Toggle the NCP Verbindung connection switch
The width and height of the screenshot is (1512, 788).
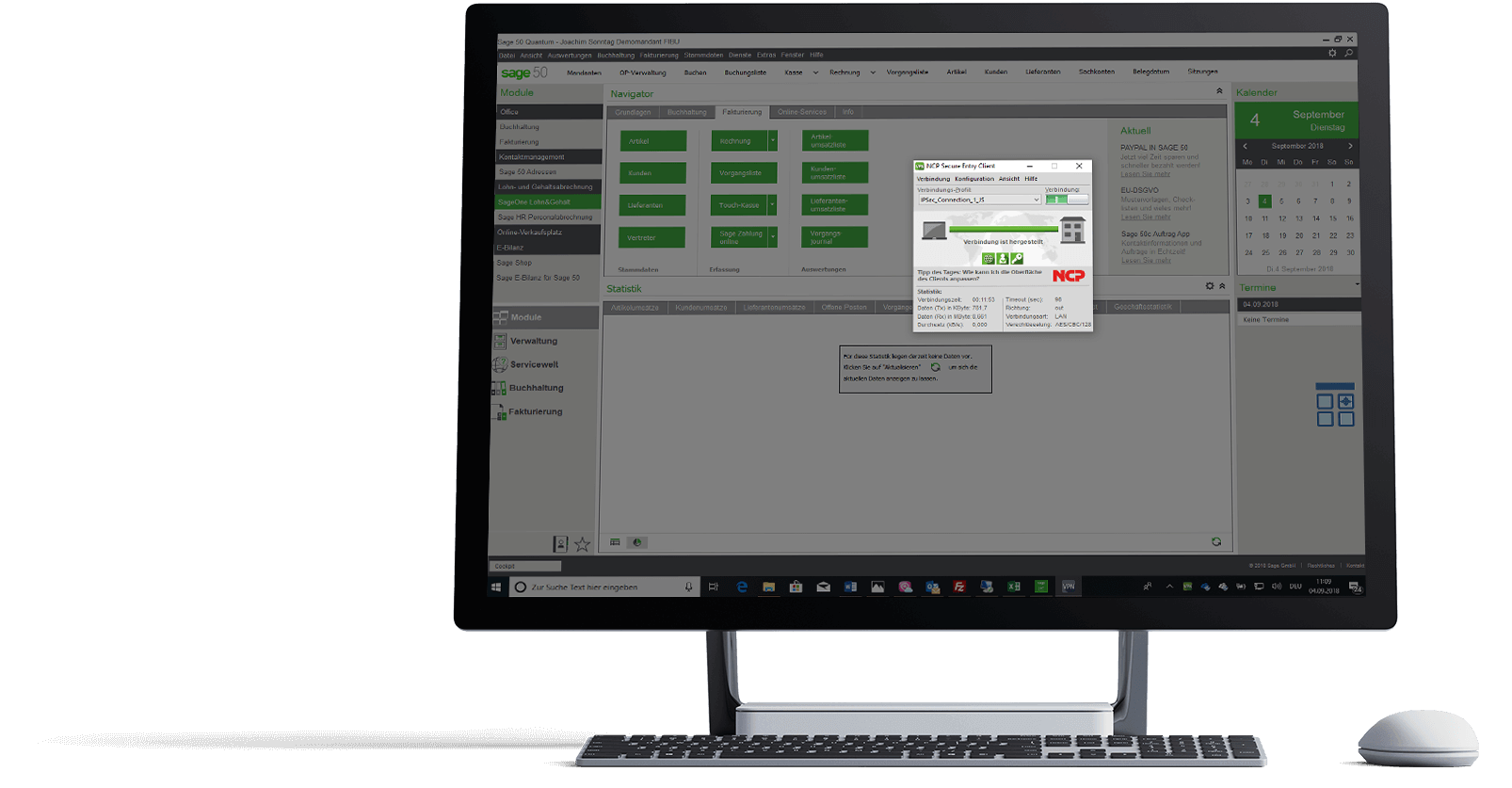tap(1067, 200)
